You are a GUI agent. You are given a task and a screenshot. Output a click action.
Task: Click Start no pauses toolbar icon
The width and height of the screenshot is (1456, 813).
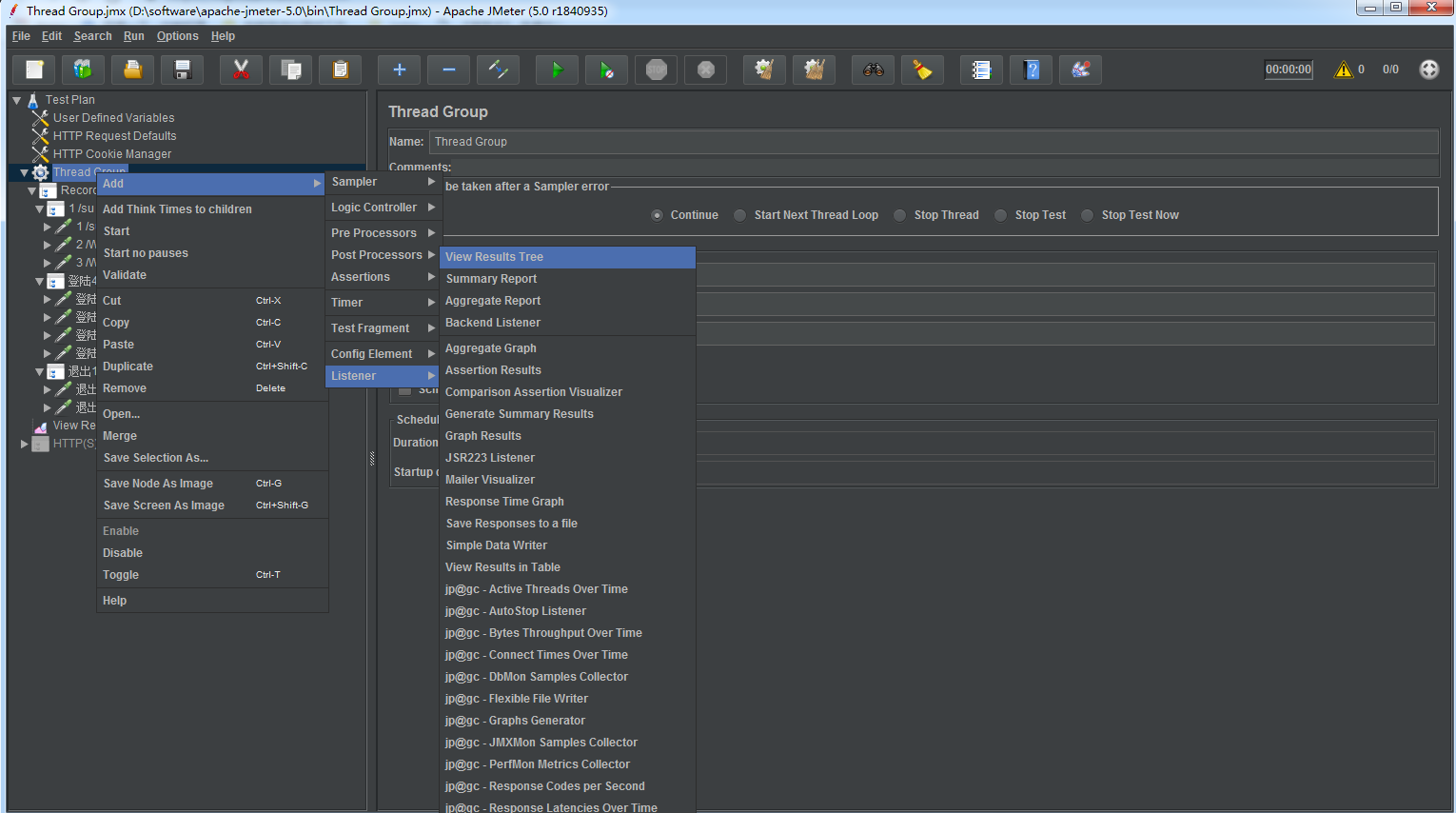[x=606, y=69]
